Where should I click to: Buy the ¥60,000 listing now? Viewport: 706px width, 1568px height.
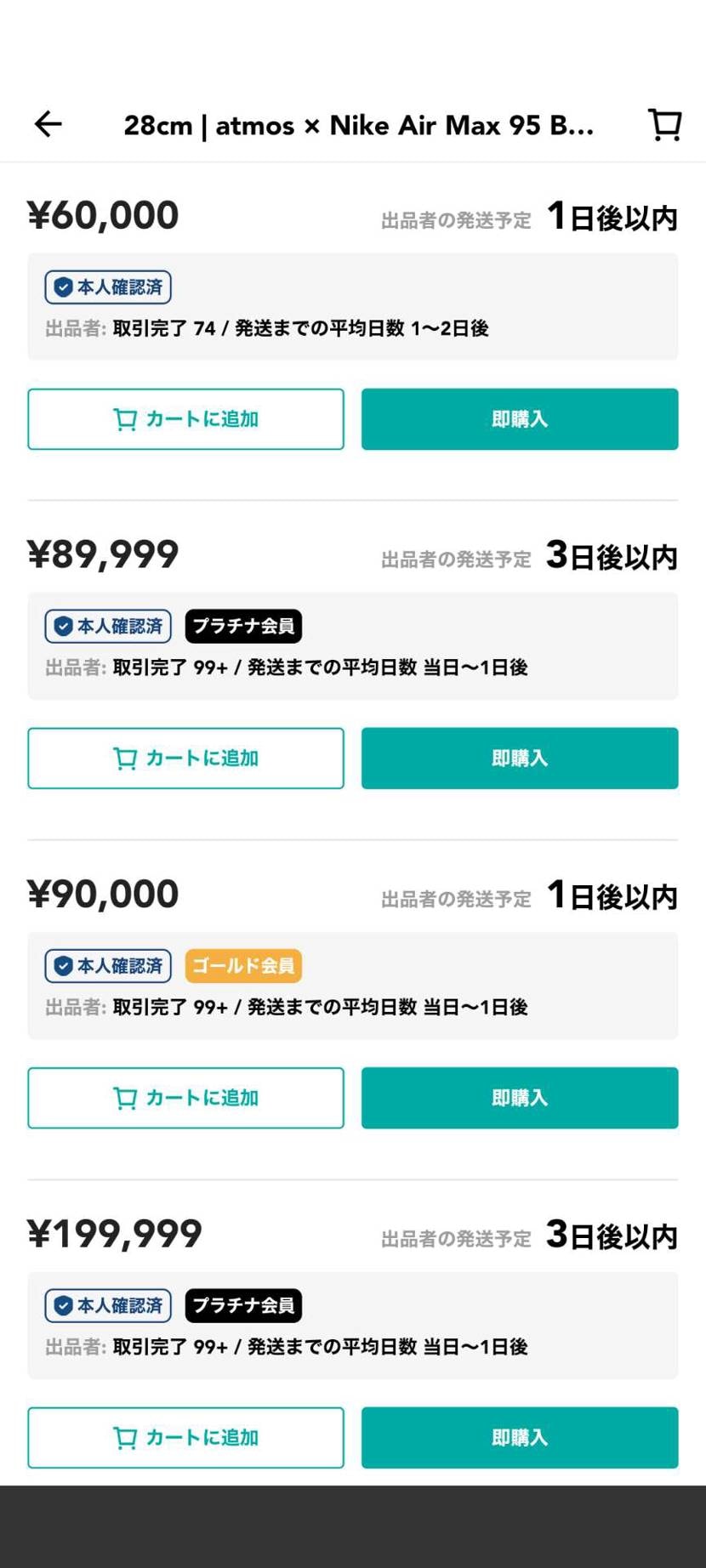(x=519, y=419)
